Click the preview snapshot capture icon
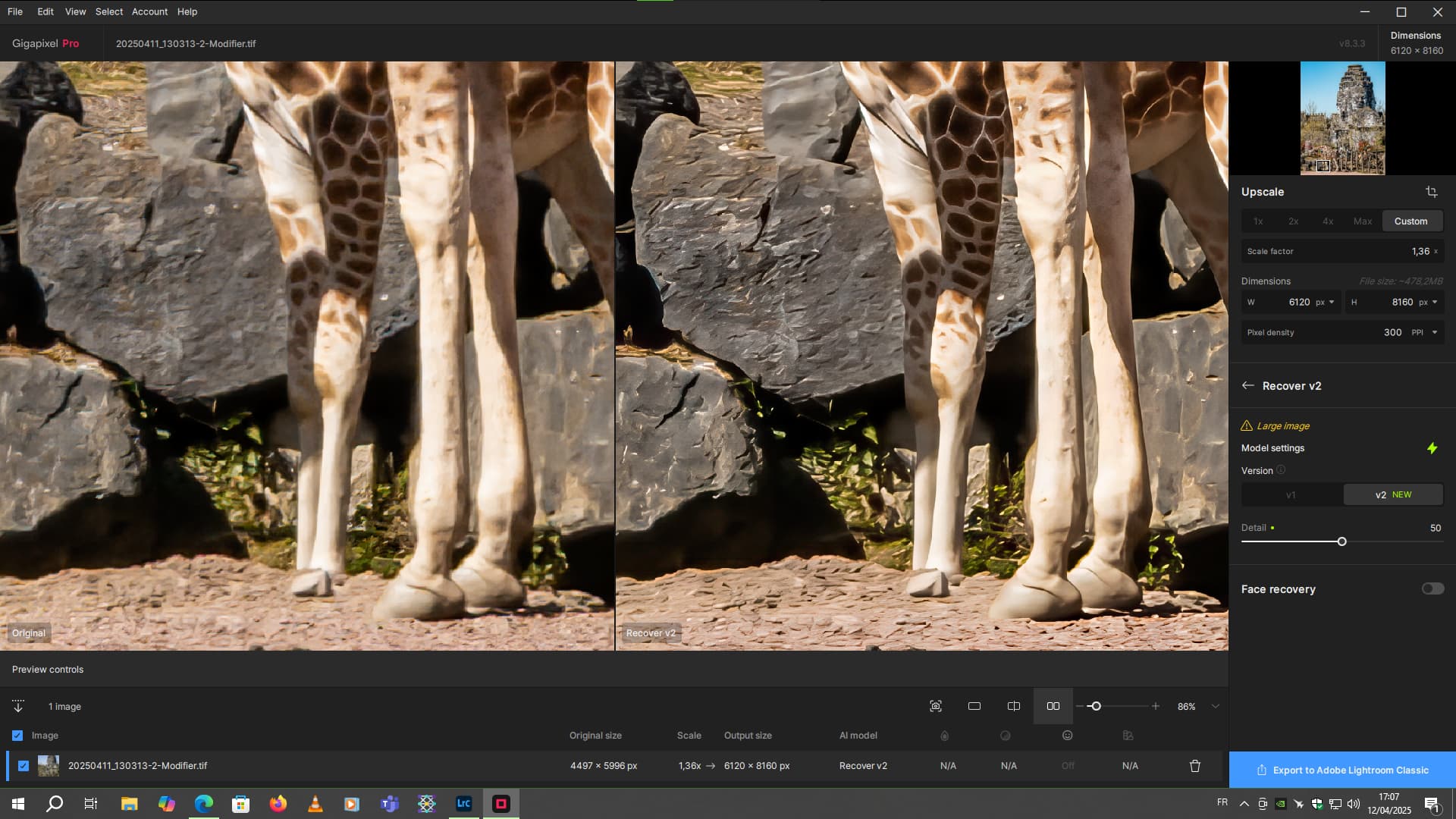 point(936,706)
